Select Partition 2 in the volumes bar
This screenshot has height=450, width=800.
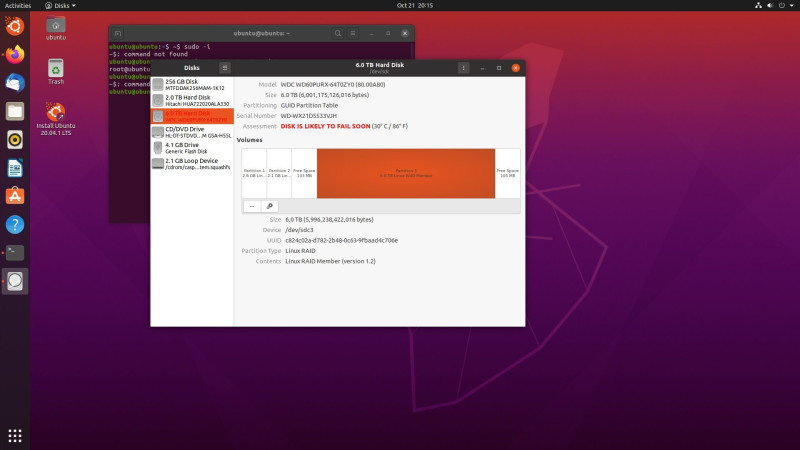tap(279, 173)
